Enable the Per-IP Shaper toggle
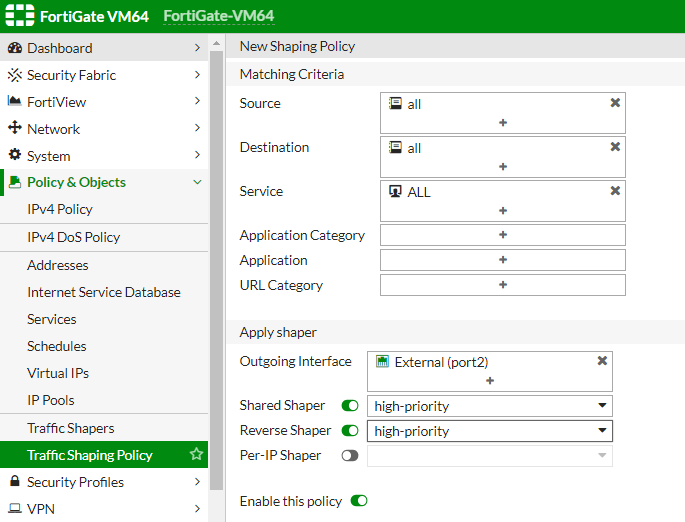 (350, 456)
